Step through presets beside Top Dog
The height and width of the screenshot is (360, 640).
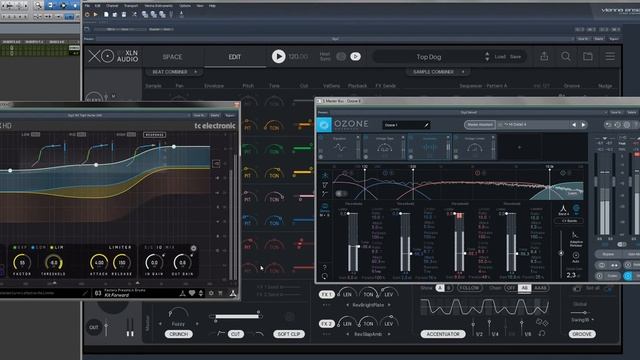click(487, 57)
